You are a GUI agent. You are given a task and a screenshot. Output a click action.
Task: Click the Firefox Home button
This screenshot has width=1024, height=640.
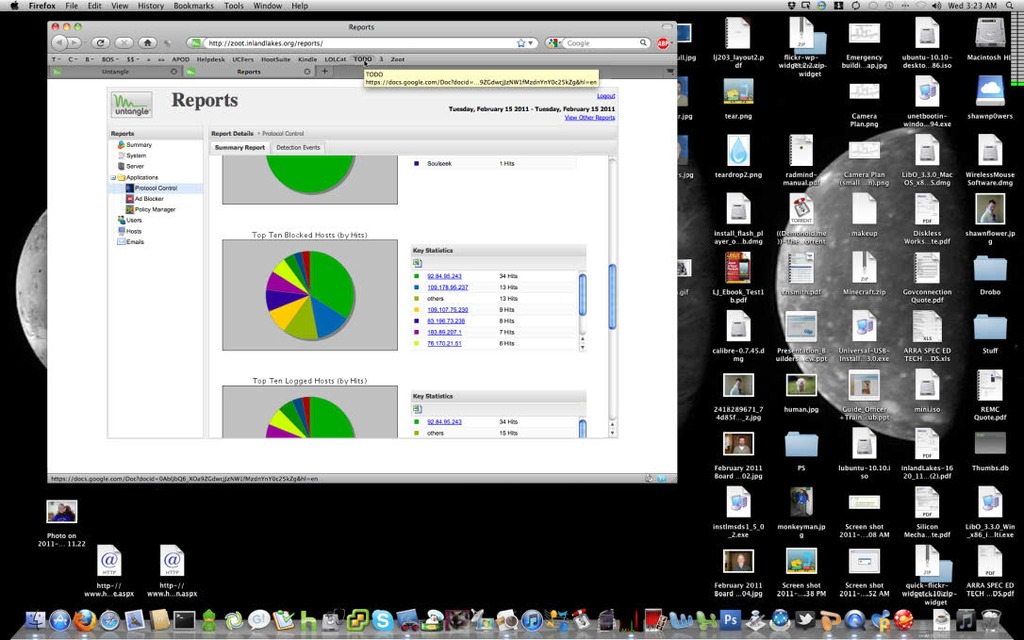(148, 43)
